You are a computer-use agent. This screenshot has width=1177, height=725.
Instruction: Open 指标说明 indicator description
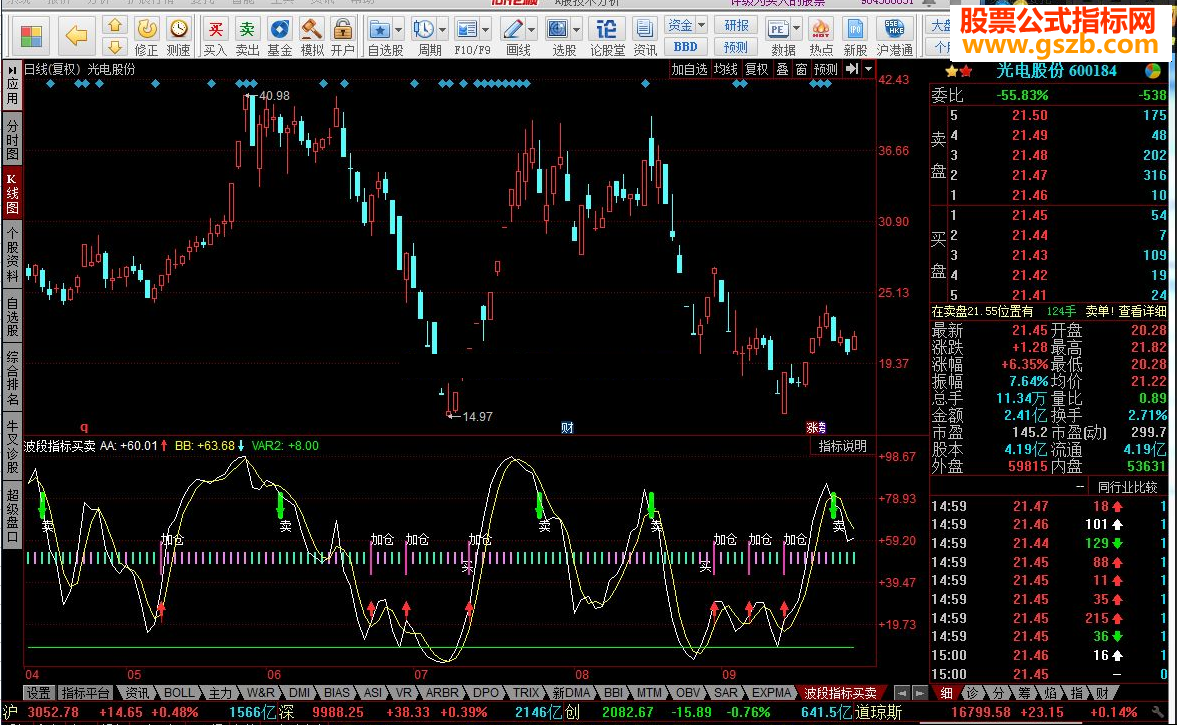point(842,446)
